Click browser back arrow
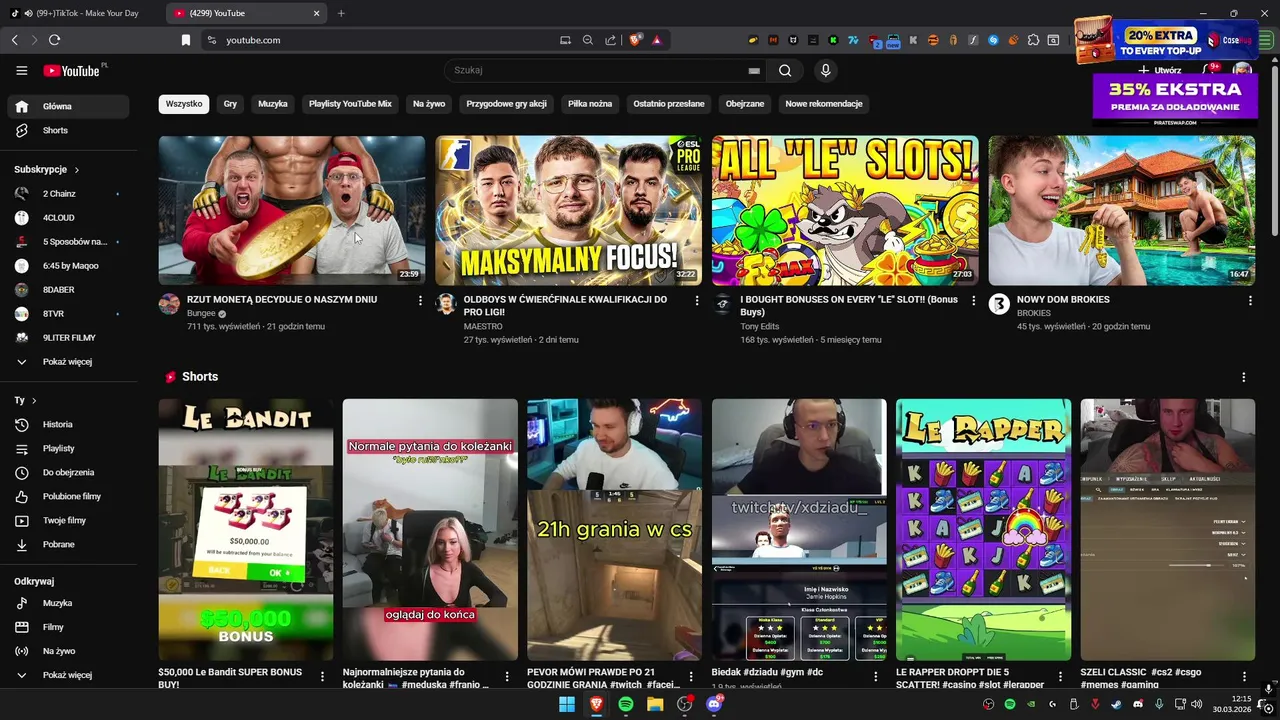The image size is (1280, 720). tap(14, 40)
